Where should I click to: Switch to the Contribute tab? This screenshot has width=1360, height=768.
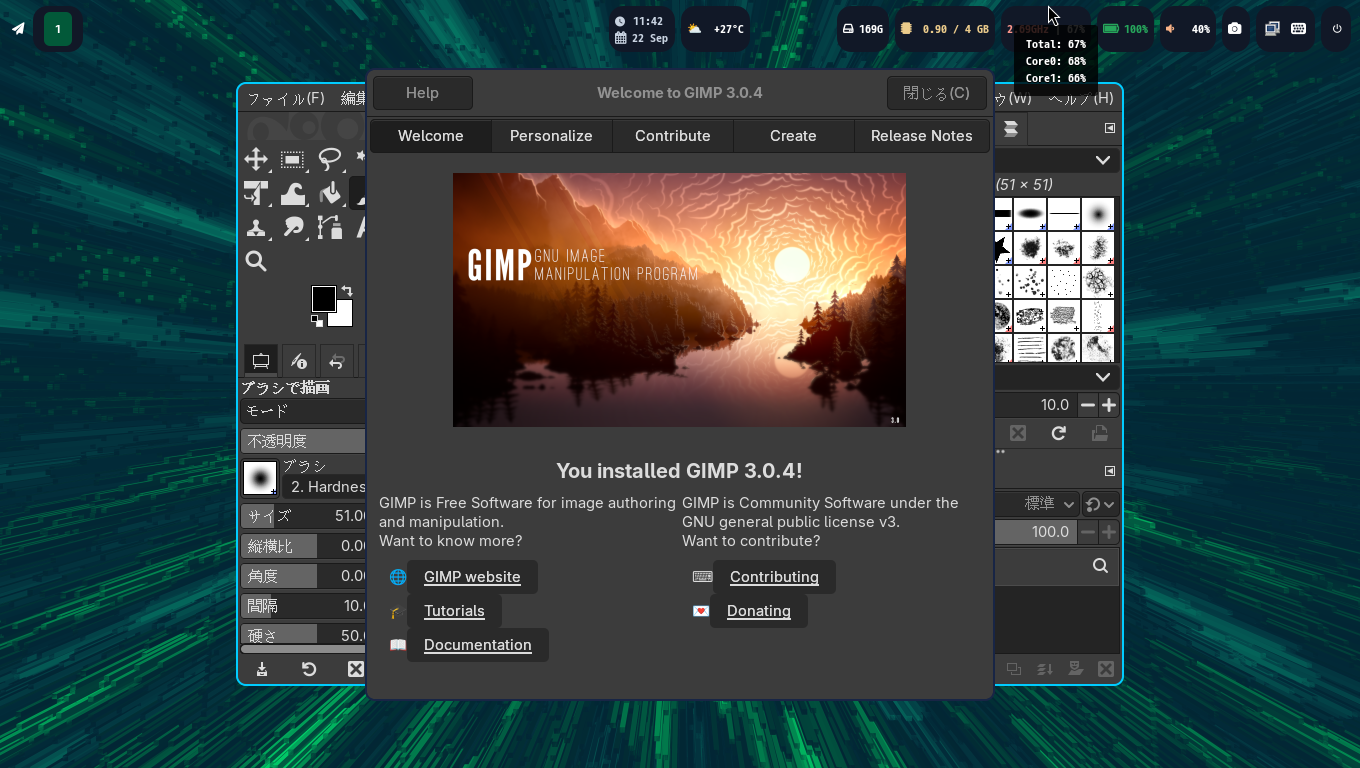[x=673, y=136]
